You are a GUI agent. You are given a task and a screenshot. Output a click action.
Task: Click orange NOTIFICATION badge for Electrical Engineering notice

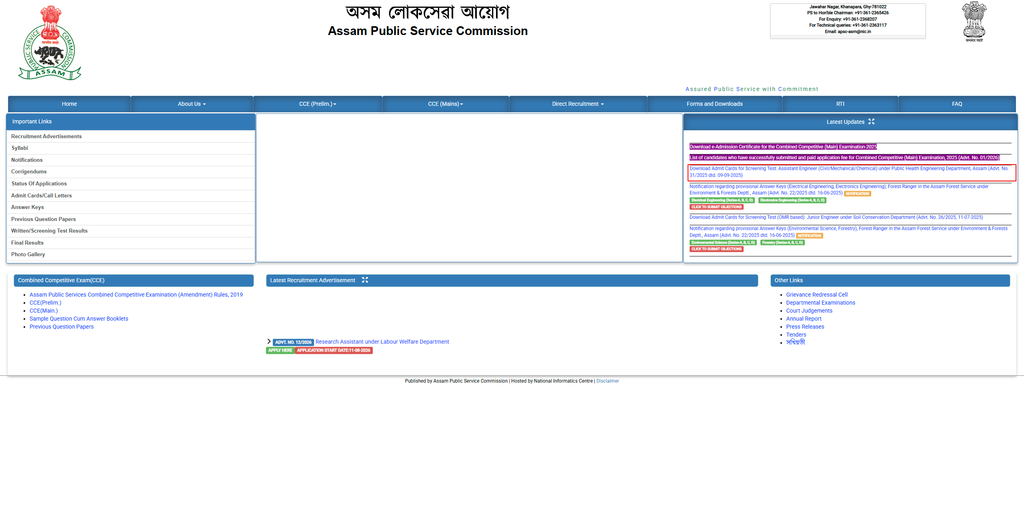point(857,194)
